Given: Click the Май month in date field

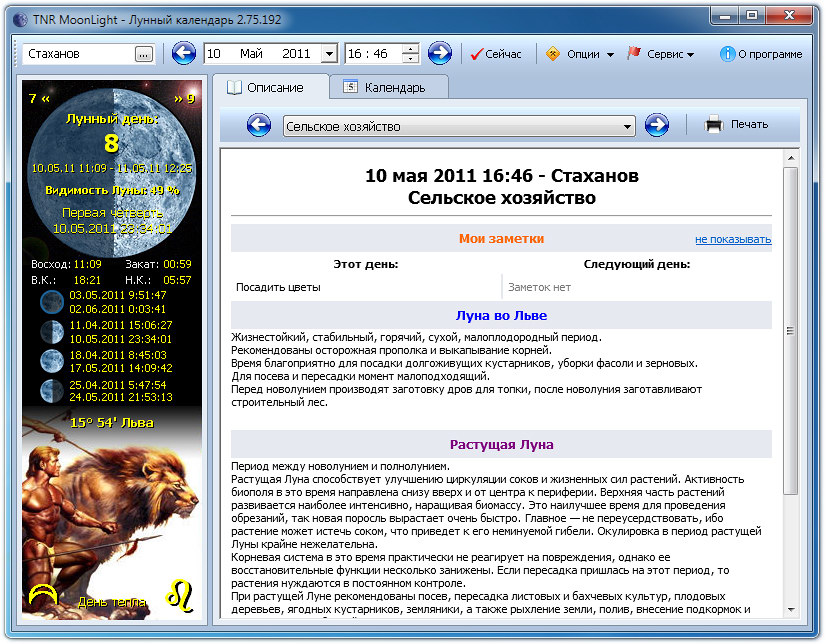Looking at the screenshot, I should pos(251,54).
